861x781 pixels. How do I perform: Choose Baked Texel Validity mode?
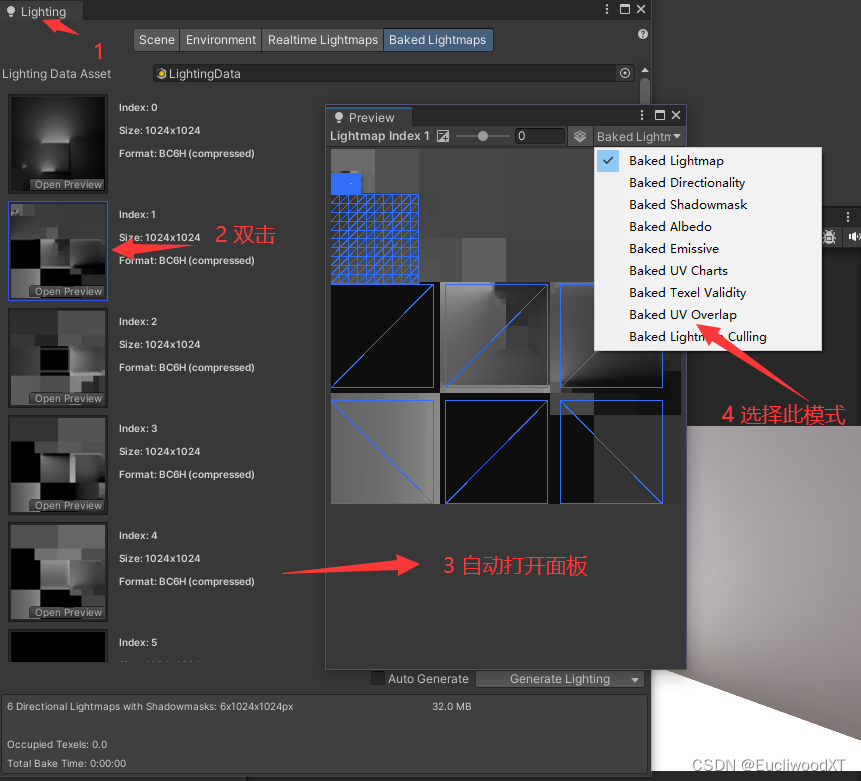708,292
